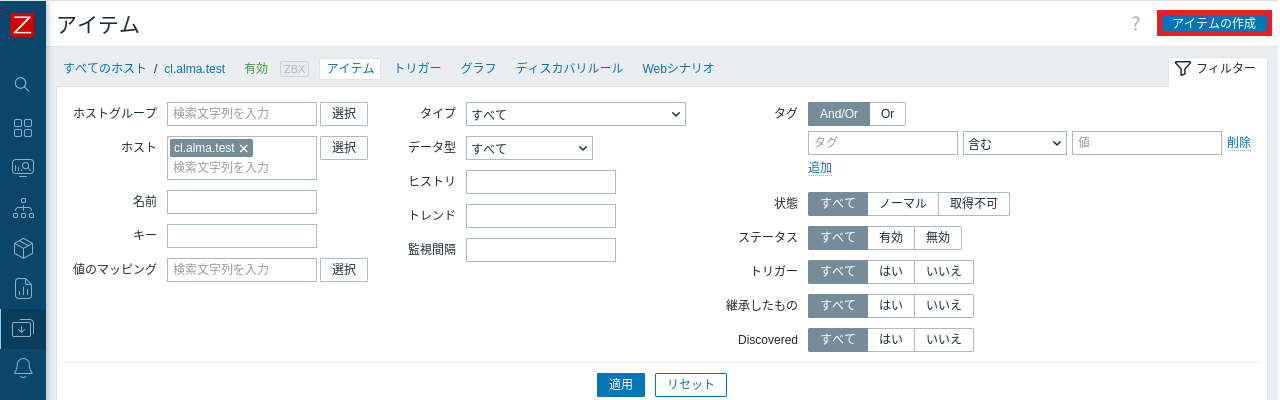Open the Dashboards sidebar icon
Viewport: 1280px width, 400px height.
pyautogui.click(x=22, y=128)
